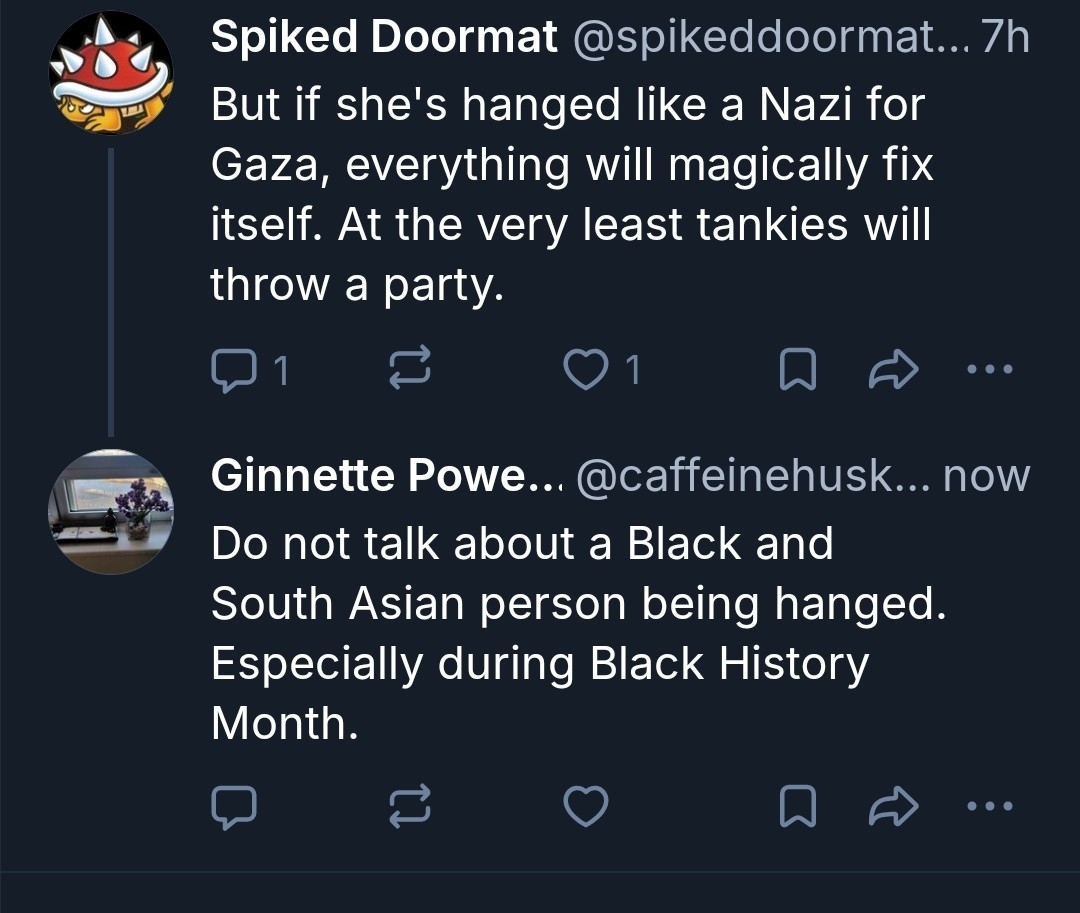Open the @caffeinehusk handle
The width and height of the screenshot is (1080, 913).
coord(750,476)
